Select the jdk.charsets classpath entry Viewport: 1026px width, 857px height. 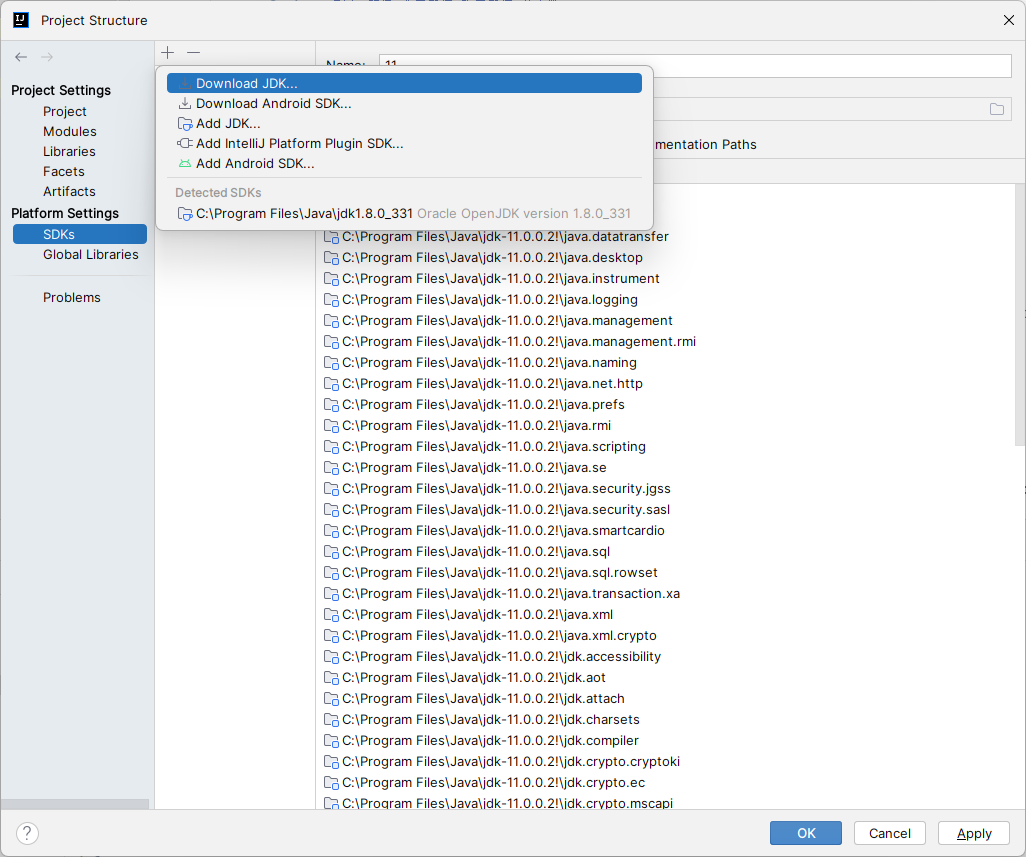point(482,719)
